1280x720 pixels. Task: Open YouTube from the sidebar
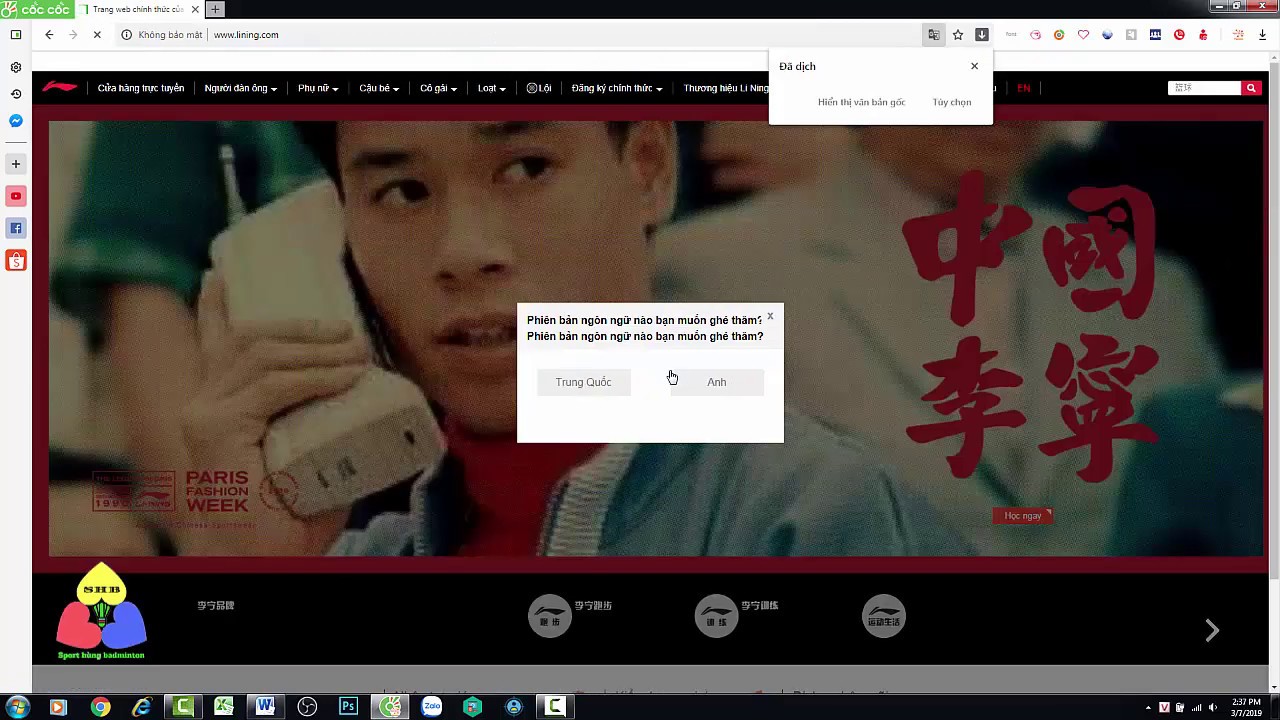pyautogui.click(x=16, y=196)
